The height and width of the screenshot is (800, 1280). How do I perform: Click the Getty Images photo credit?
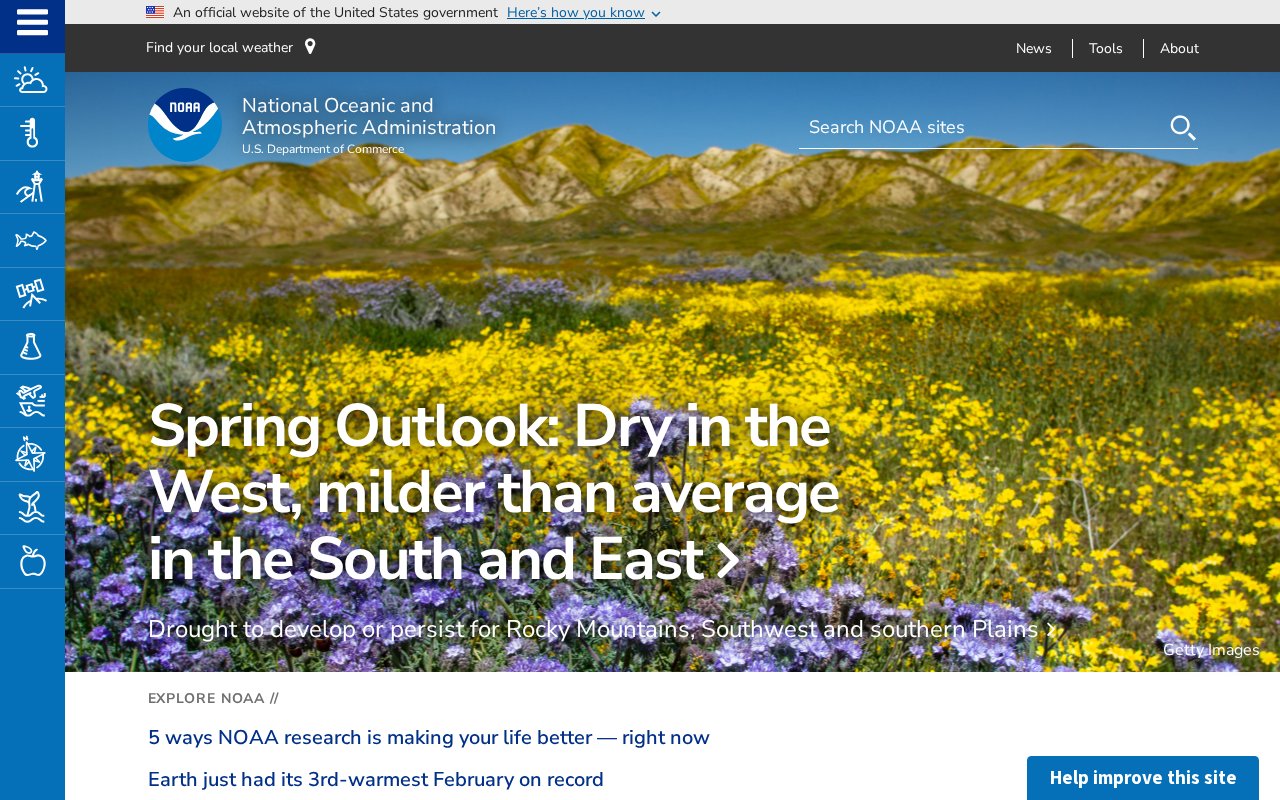point(1211,650)
